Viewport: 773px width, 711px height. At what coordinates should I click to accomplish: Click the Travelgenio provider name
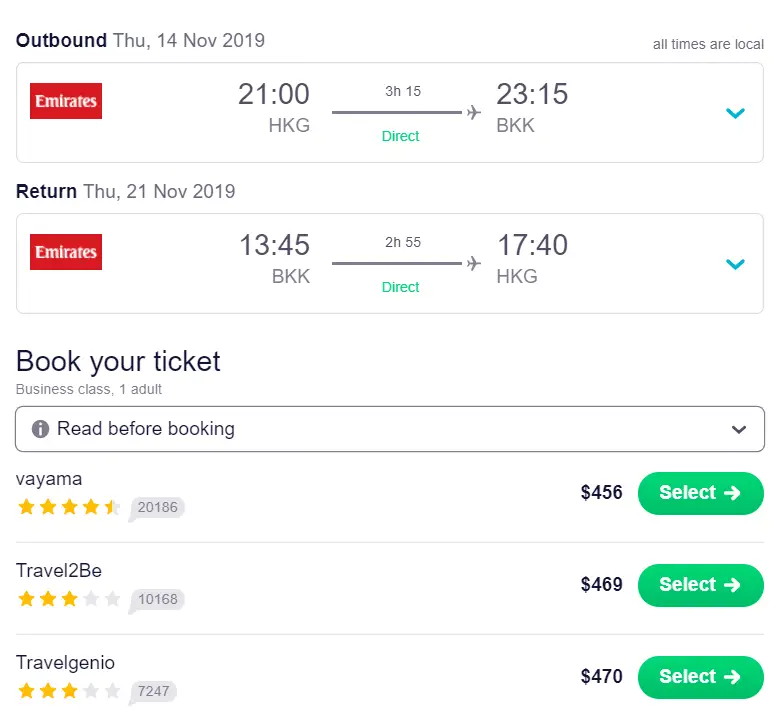click(65, 663)
